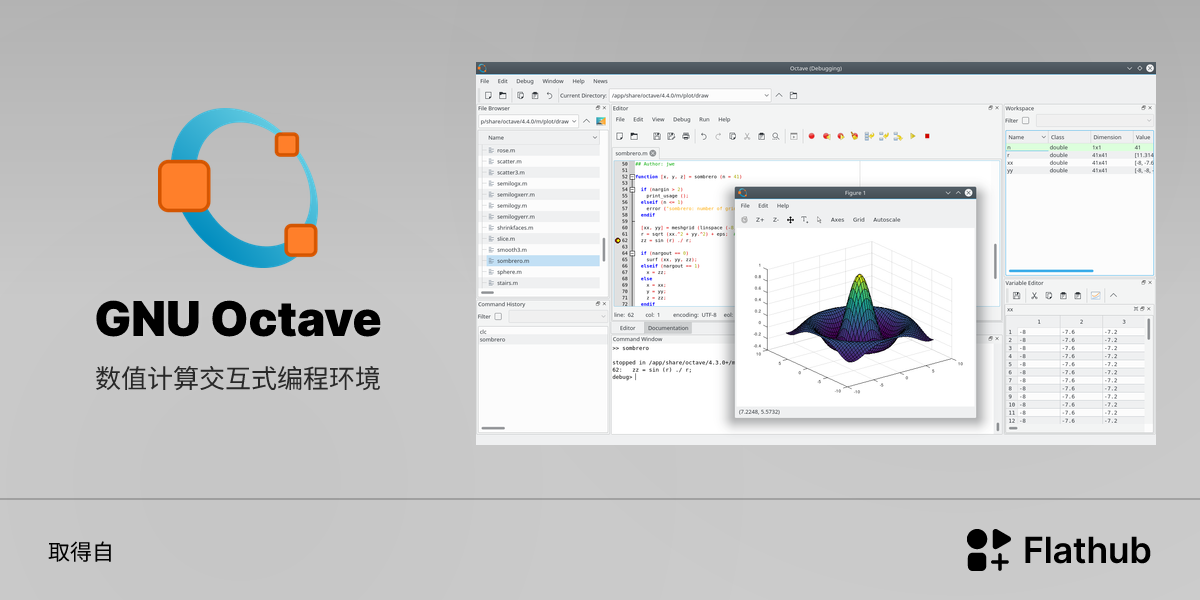Image resolution: width=1200 pixels, height=600 pixels.
Task: Click Find and Replace magnifier in Editor toolbar
Action: pyautogui.click(x=776, y=136)
